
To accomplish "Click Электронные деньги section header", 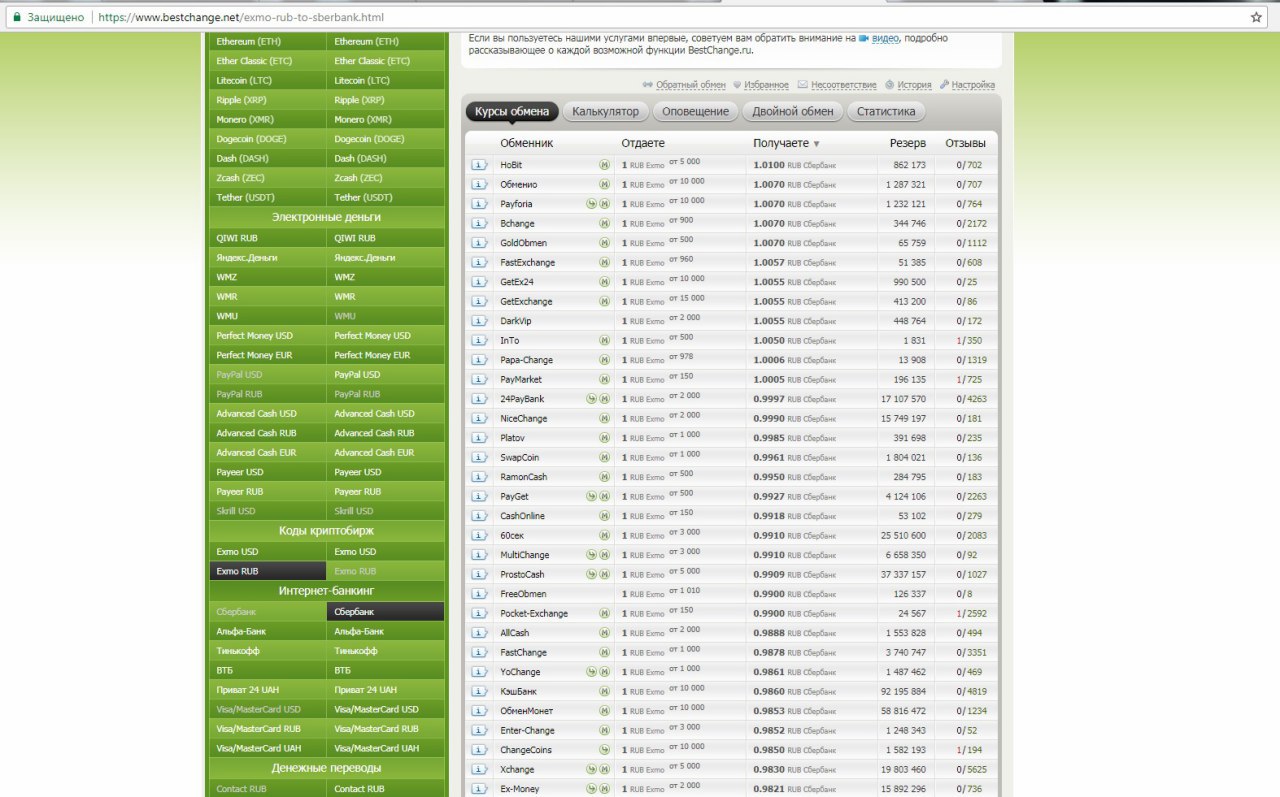I will coord(327,217).
